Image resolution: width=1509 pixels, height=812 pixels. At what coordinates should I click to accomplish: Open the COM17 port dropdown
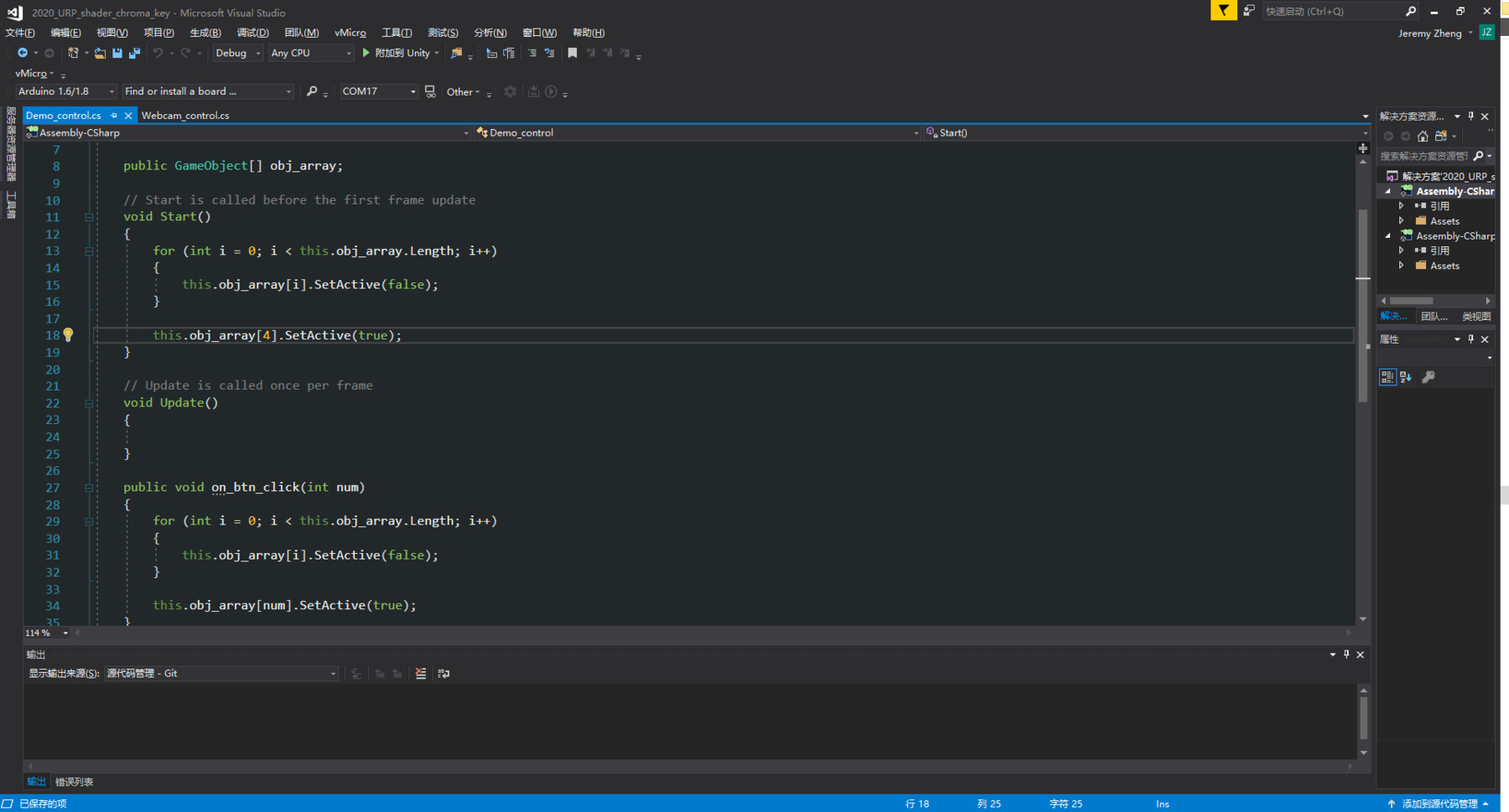click(412, 91)
